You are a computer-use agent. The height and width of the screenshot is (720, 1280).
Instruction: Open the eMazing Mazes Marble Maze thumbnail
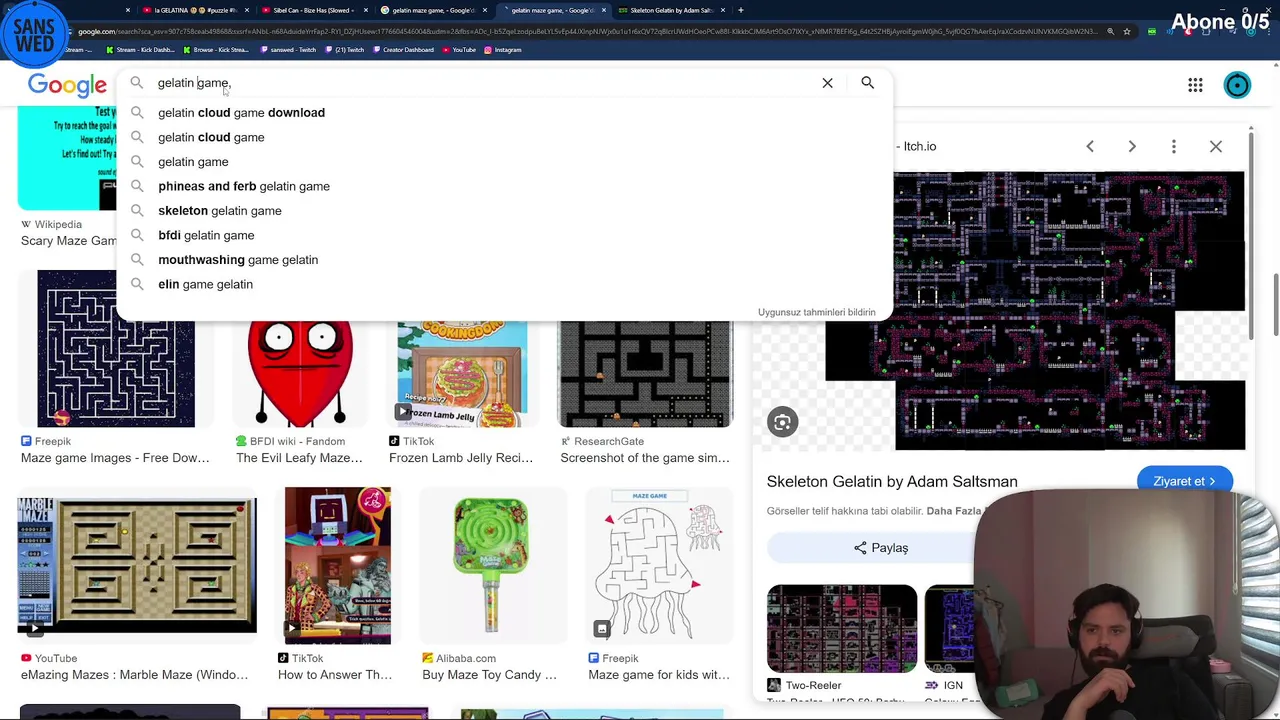tap(137, 566)
